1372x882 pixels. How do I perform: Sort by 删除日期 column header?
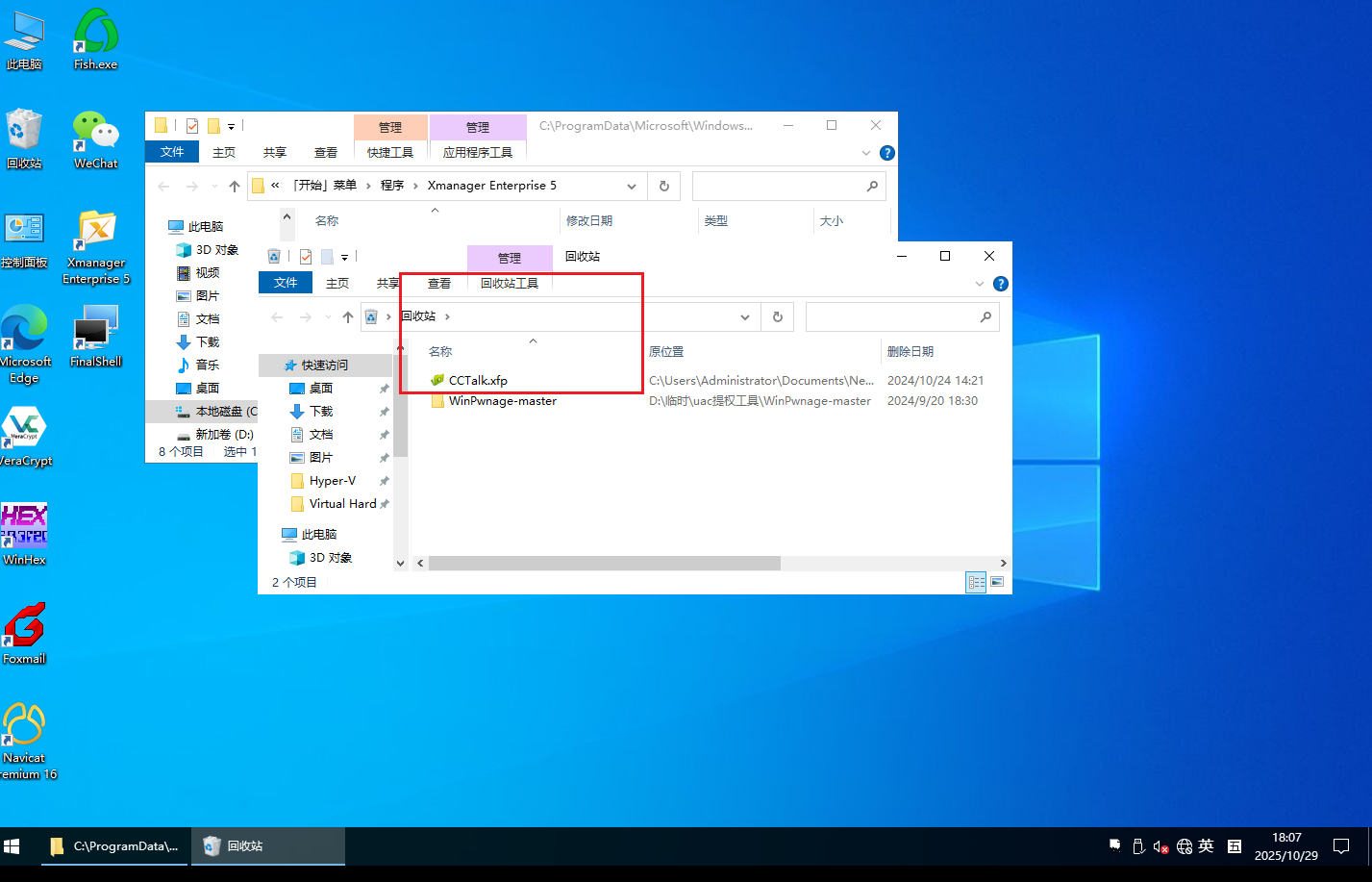[911, 352]
